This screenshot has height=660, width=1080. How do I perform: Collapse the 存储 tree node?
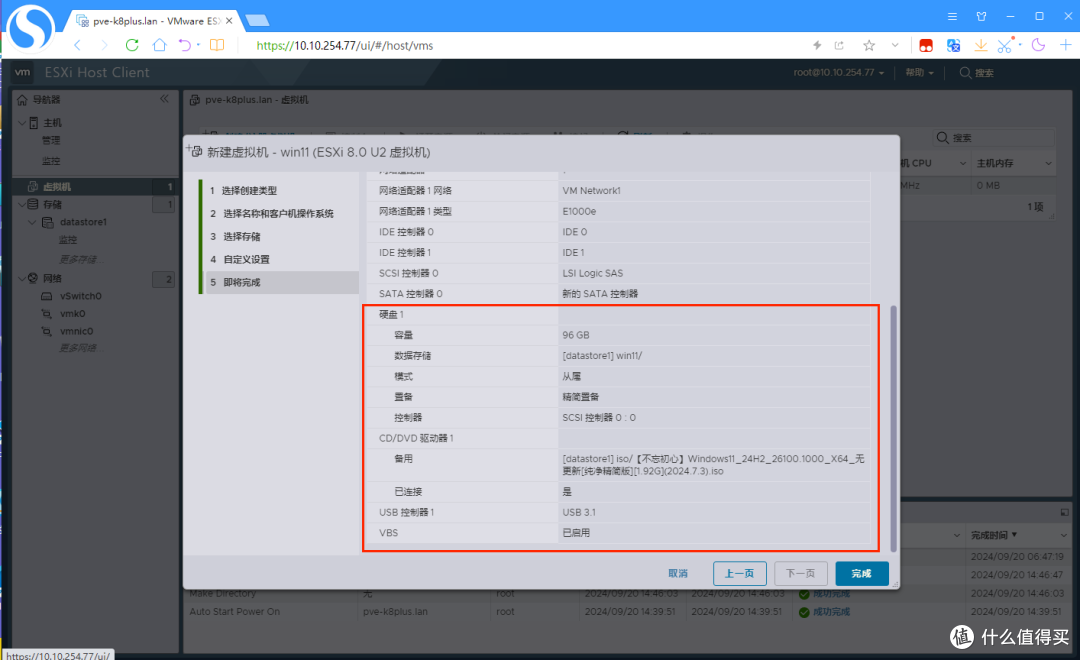coord(22,205)
